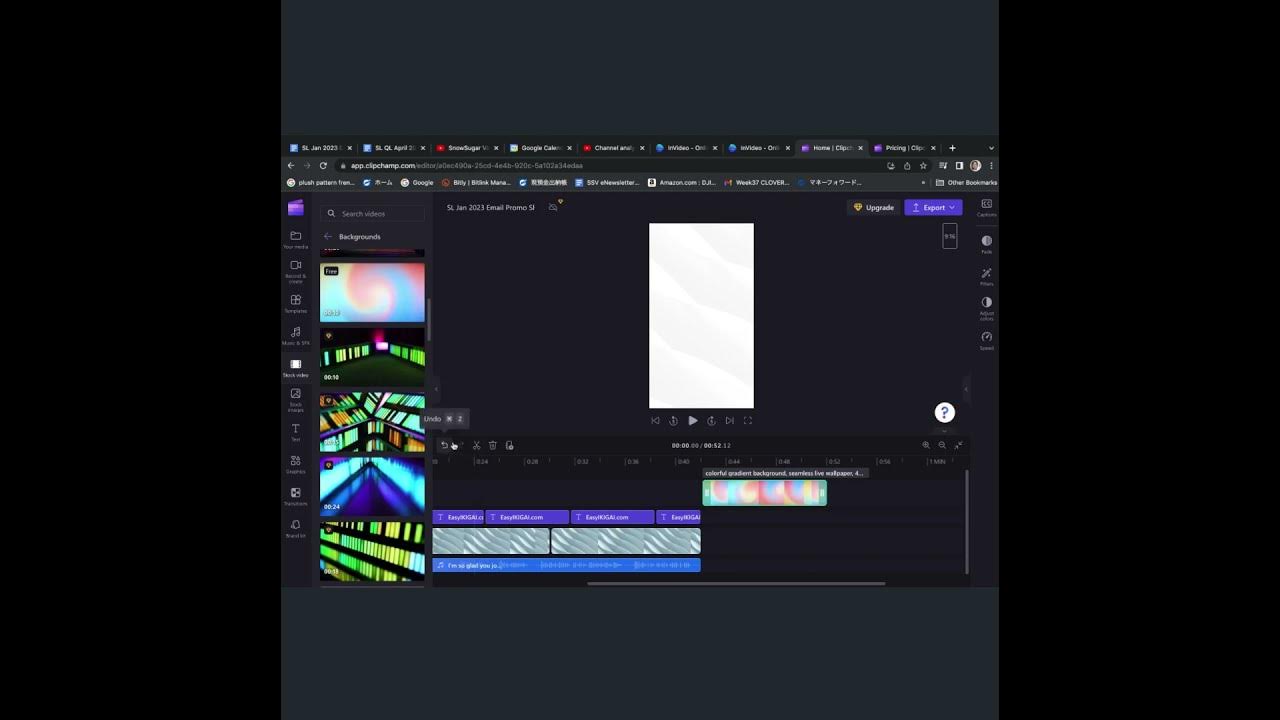Click the project title SL Jan 2023 Email Promo
Screen dimensions: 1280x720
tap(490, 207)
